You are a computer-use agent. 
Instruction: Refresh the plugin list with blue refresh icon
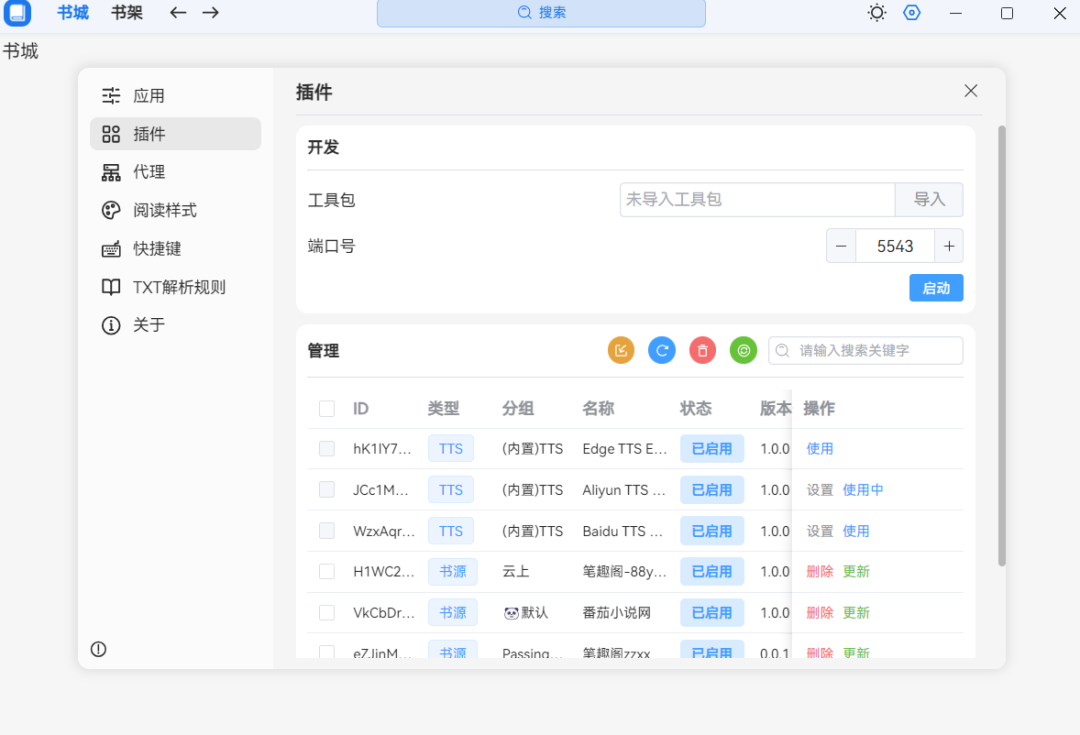[x=661, y=350]
